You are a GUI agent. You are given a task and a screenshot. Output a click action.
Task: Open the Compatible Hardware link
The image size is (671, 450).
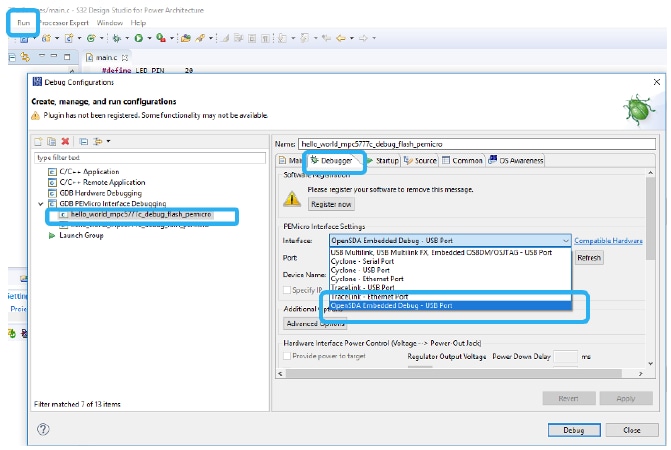pyautogui.click(x=608, y=241)
